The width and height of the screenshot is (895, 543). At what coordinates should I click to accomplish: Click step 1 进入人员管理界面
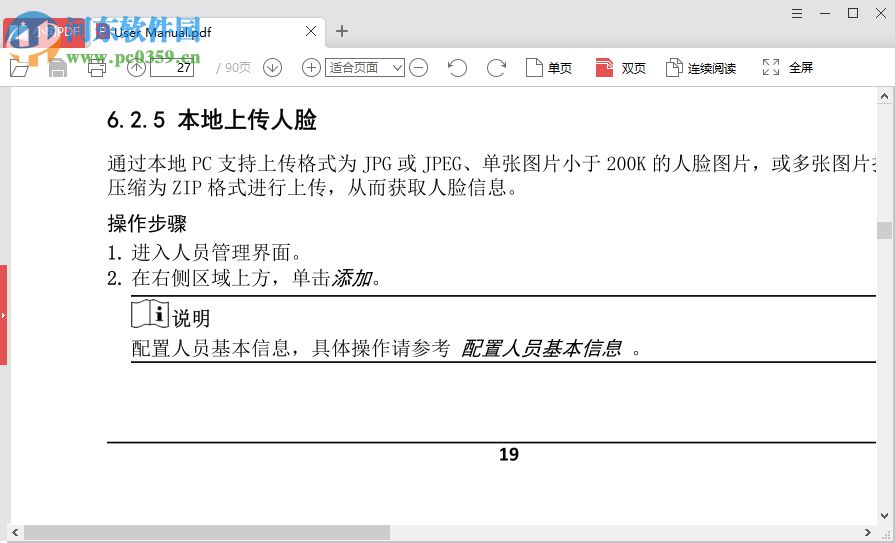click(204, 252)
